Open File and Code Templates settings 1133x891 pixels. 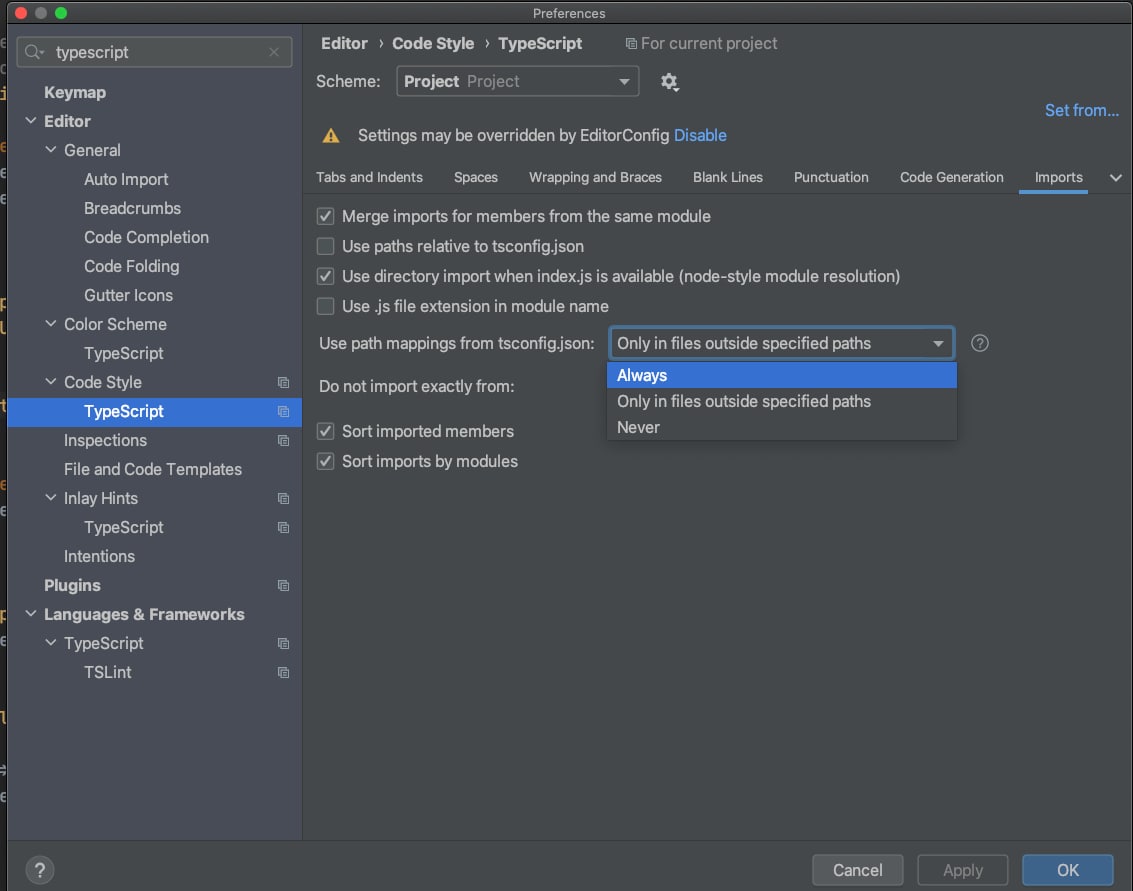[x=152, y=469]
